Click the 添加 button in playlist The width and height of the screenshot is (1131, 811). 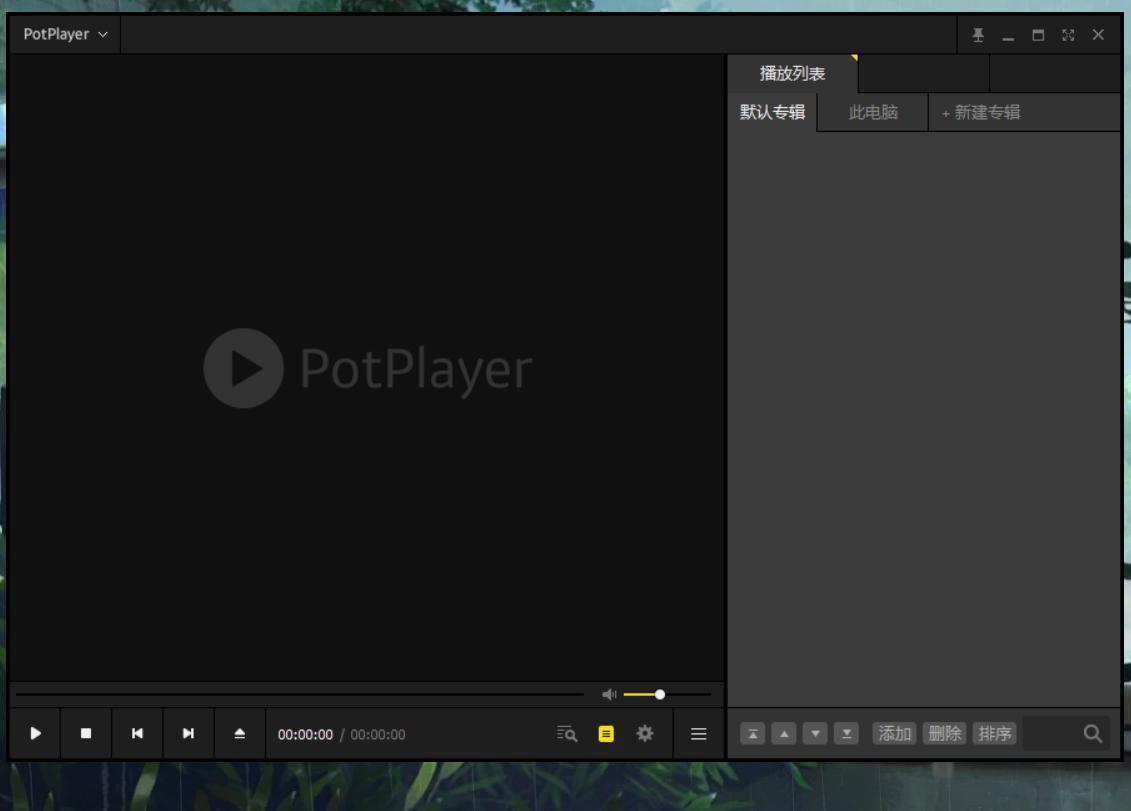894,733
